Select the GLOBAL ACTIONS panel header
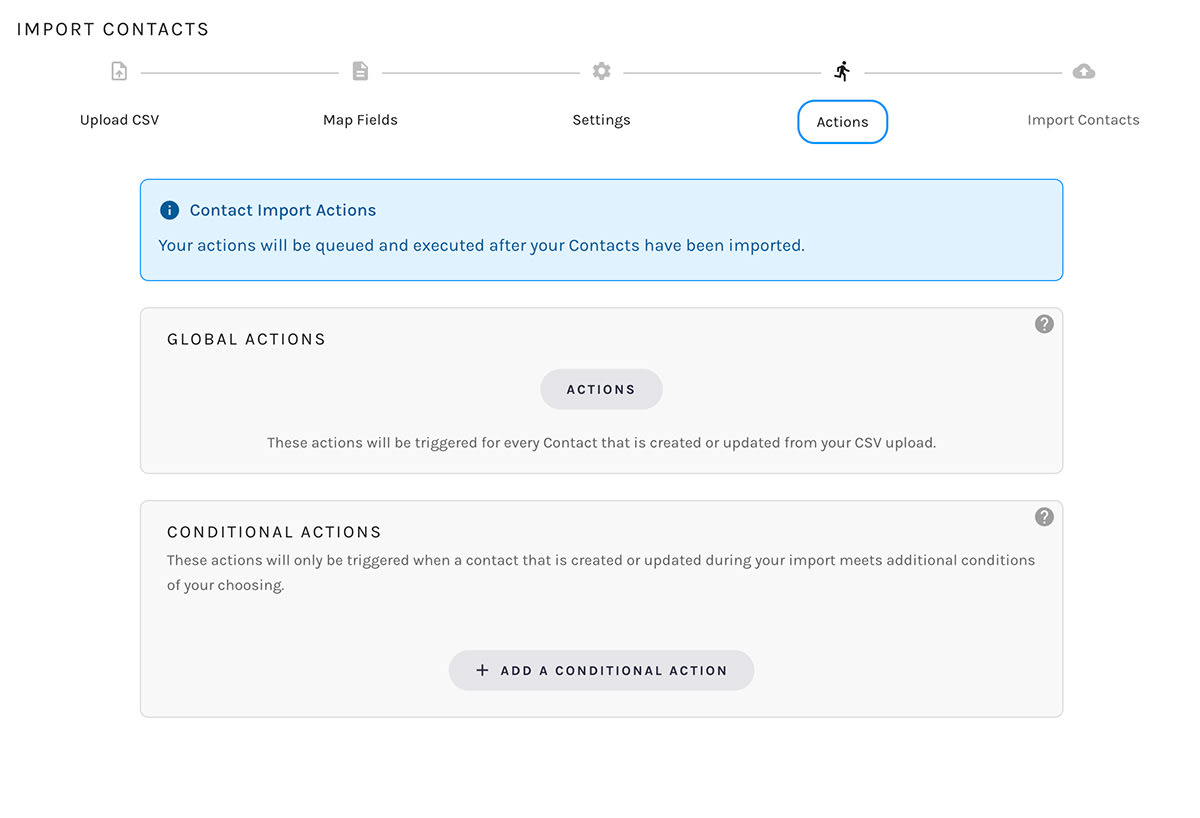Viewport: 1200px width, 818px height. click(246, 339)
